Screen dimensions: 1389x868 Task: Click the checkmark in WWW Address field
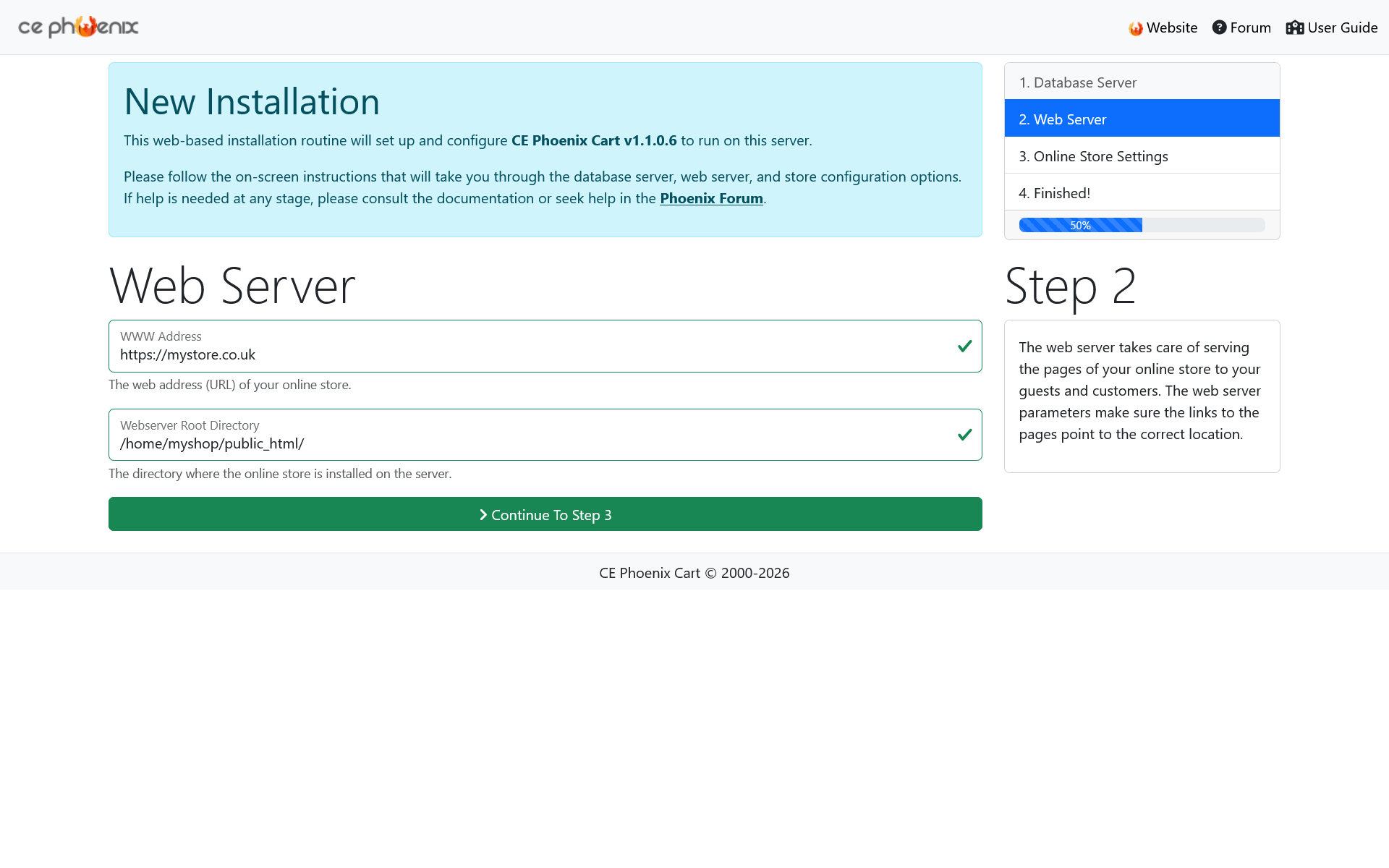(x=964, y=346)
